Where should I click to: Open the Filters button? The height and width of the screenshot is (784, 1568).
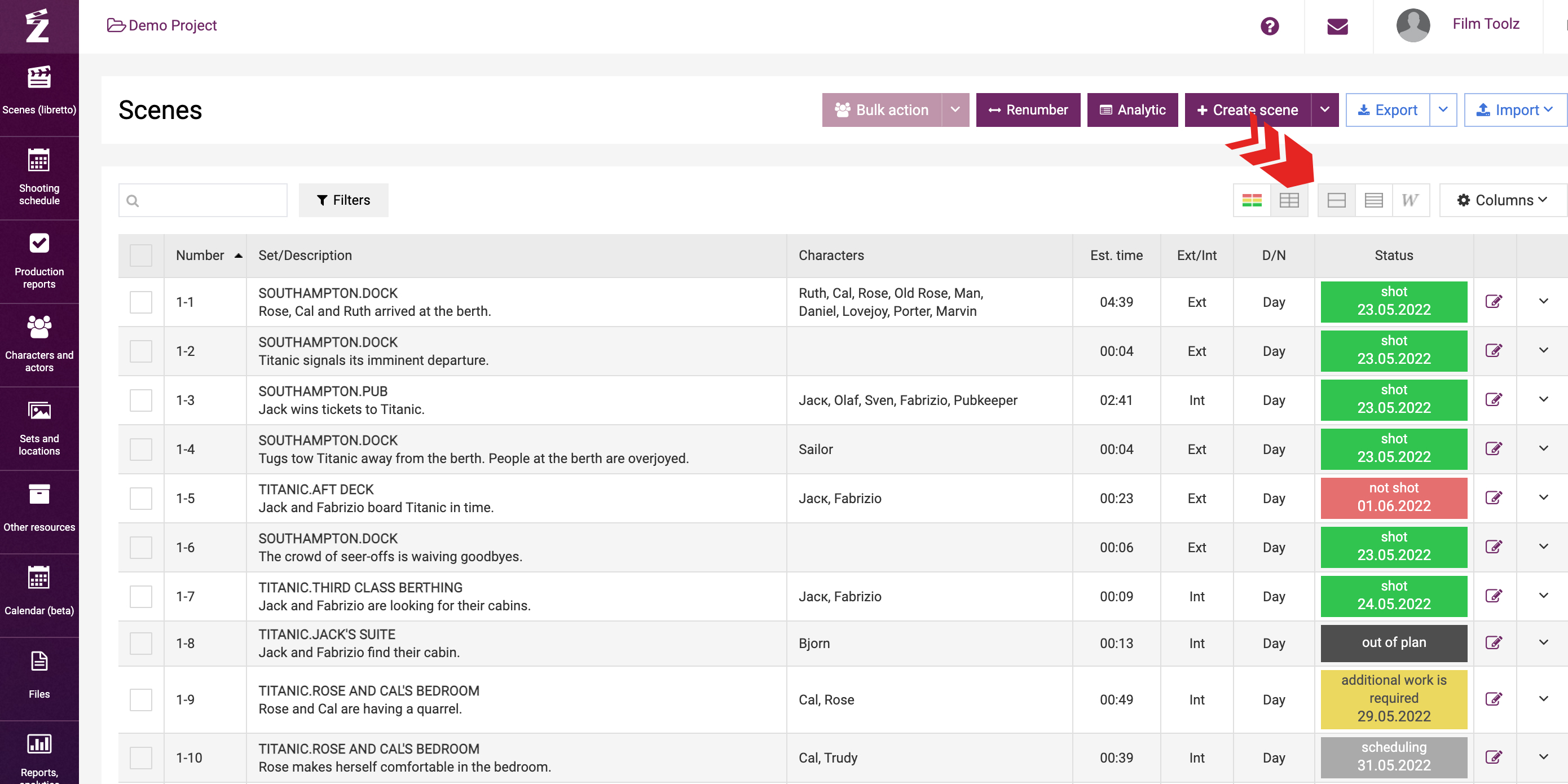click(x=343, y=200)
